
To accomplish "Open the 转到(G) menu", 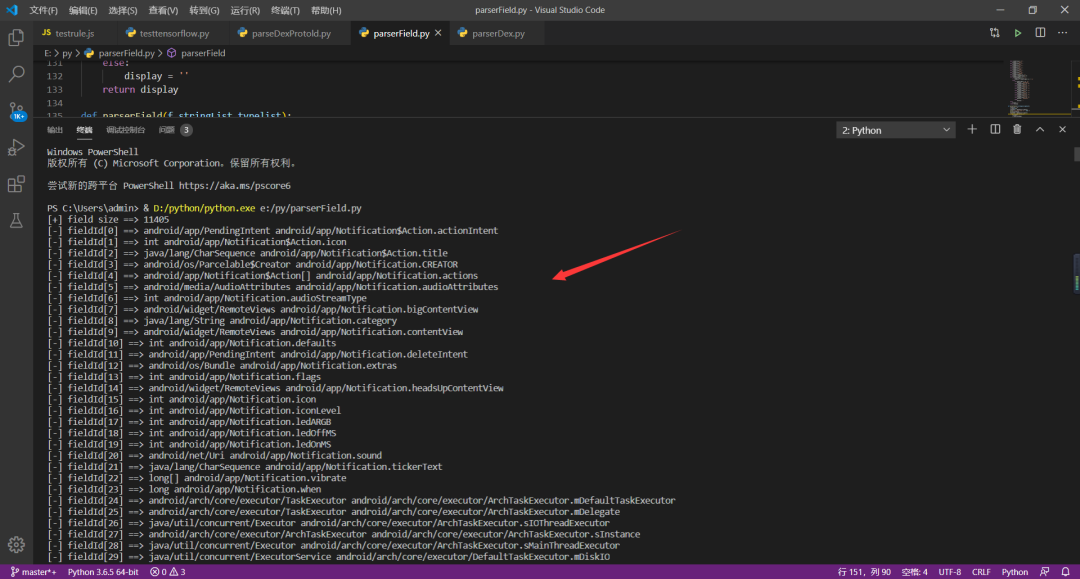I will coord(204,10).
